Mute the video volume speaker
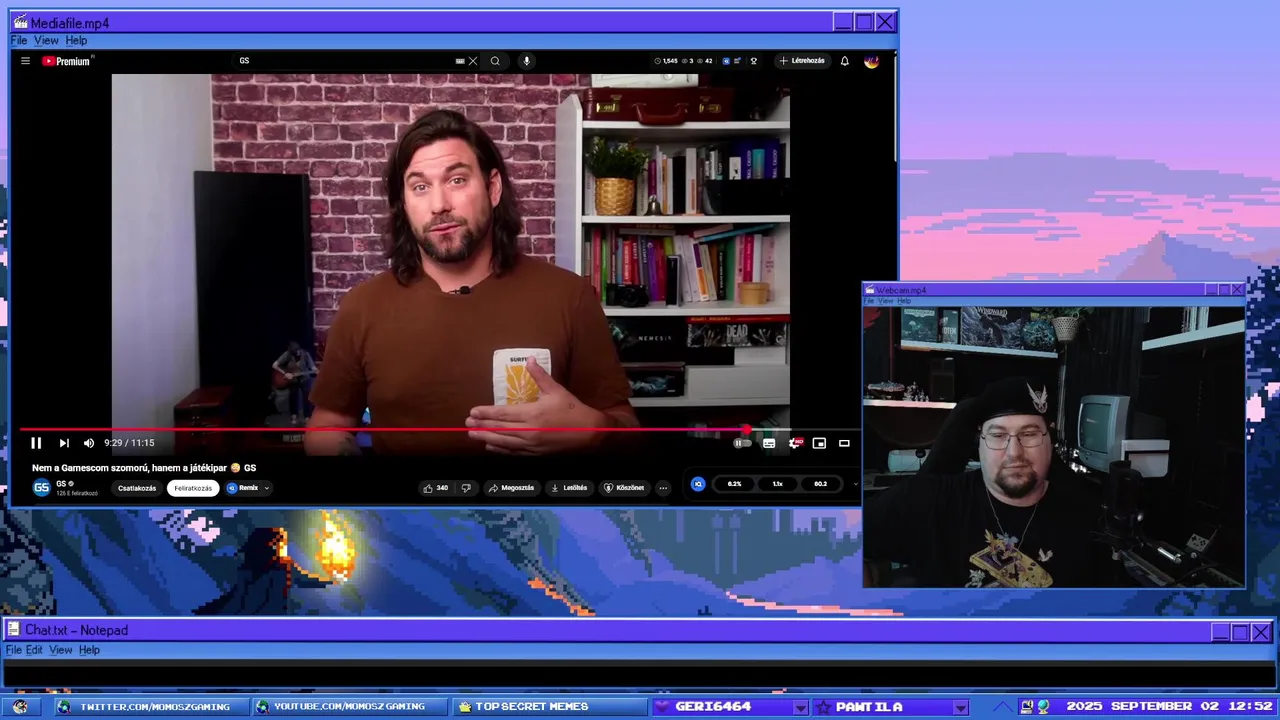The height and width of the screenshot is (720, 1280). (x=89, y=443)
